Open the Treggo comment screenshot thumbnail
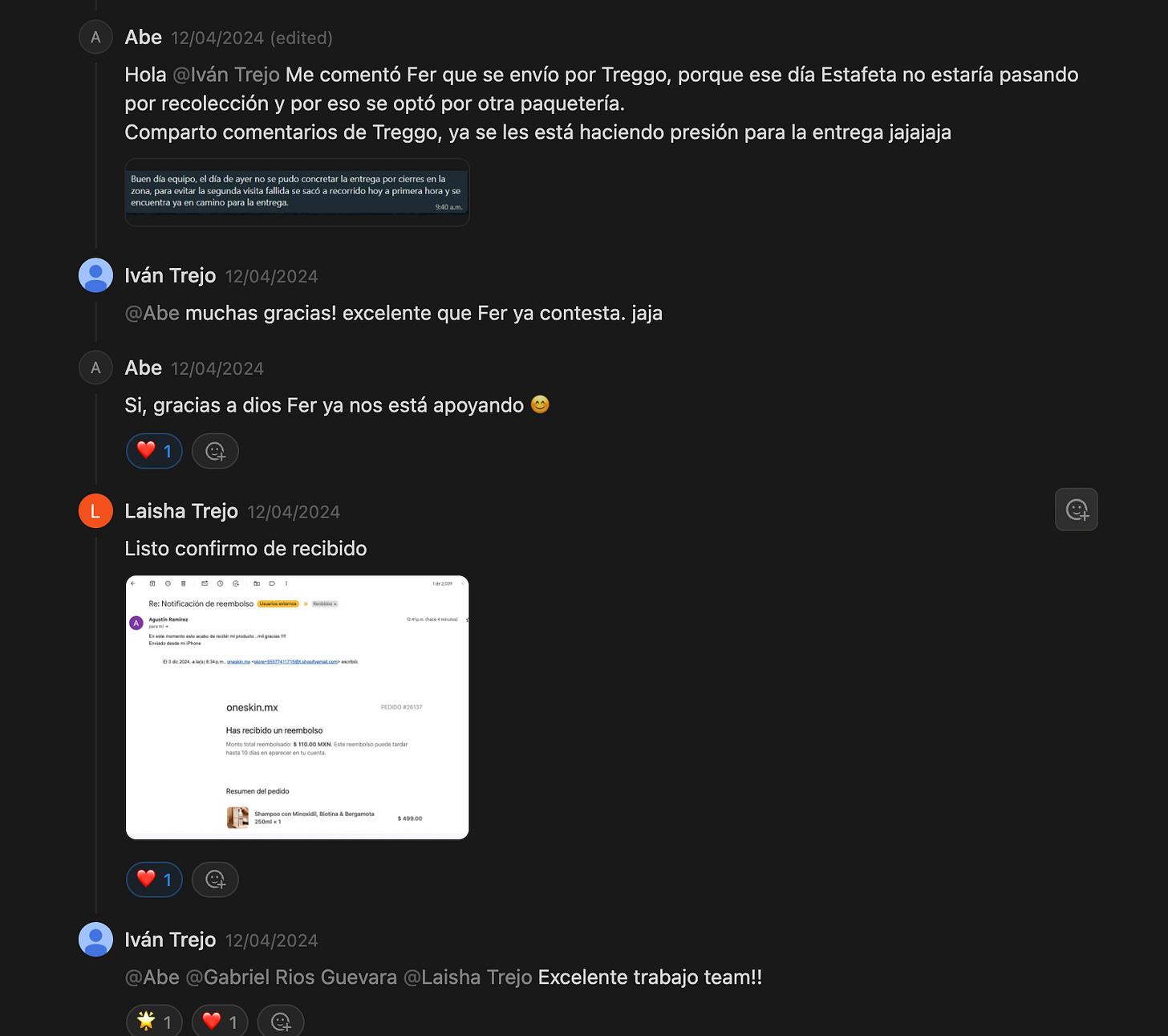The width and height of the screenshot is (1168, 1036). [297, 193]
